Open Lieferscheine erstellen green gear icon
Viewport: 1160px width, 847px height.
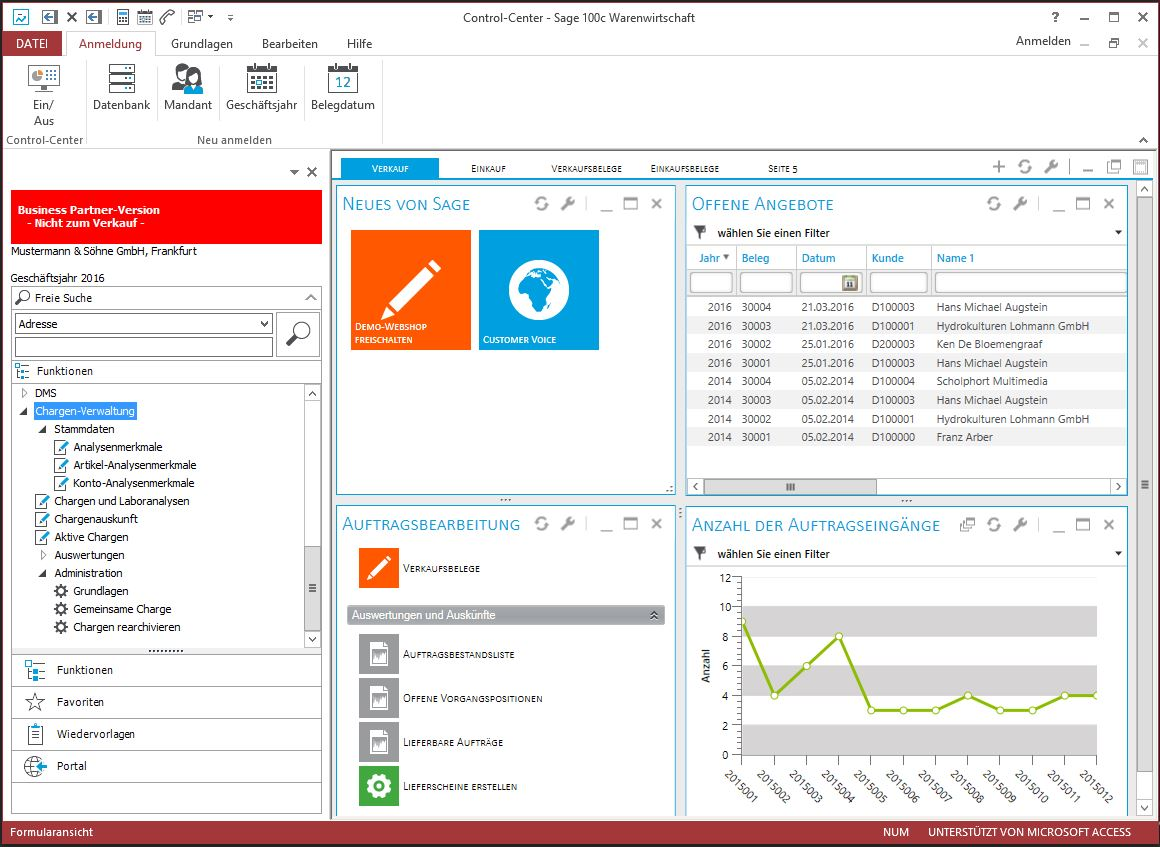(x=378, y=786)
